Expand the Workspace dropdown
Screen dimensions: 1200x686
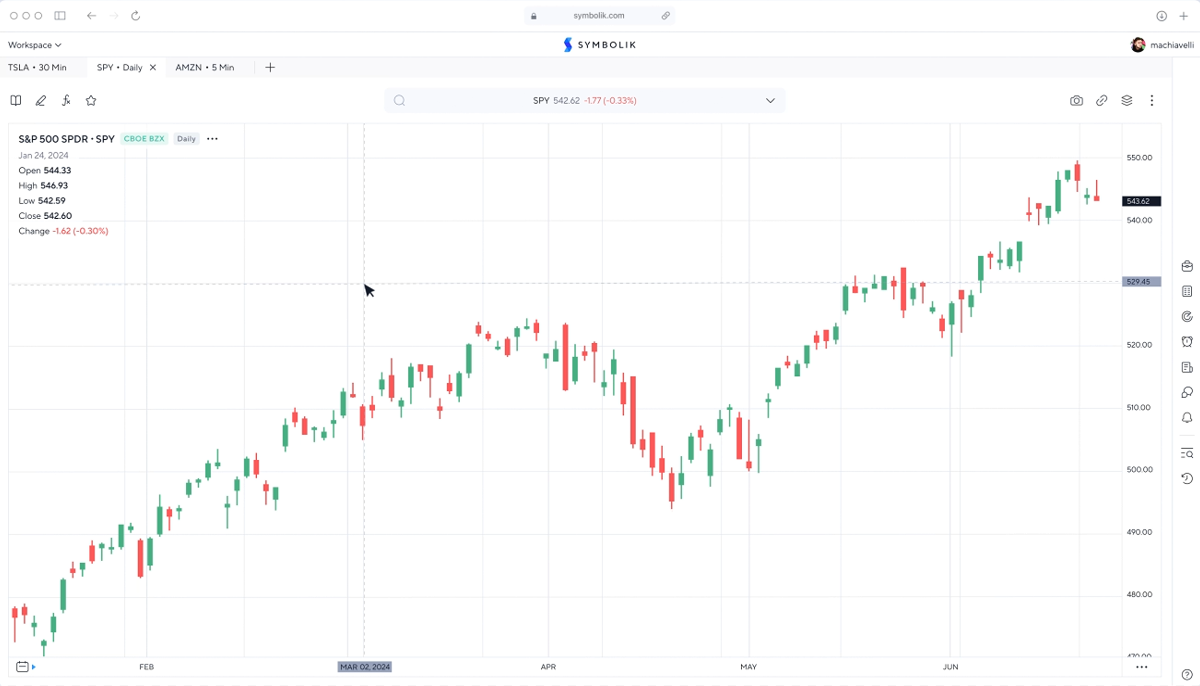coord(35,45)
